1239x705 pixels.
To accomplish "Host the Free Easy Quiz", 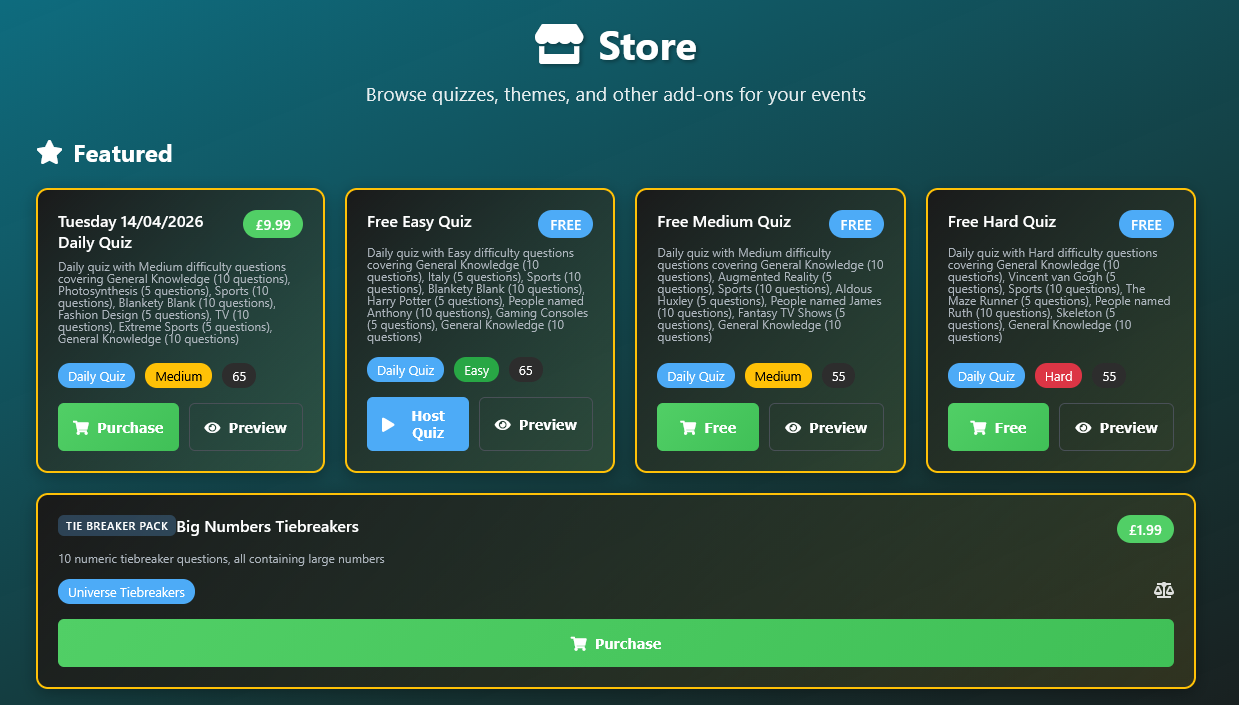I will coord(417,423).
